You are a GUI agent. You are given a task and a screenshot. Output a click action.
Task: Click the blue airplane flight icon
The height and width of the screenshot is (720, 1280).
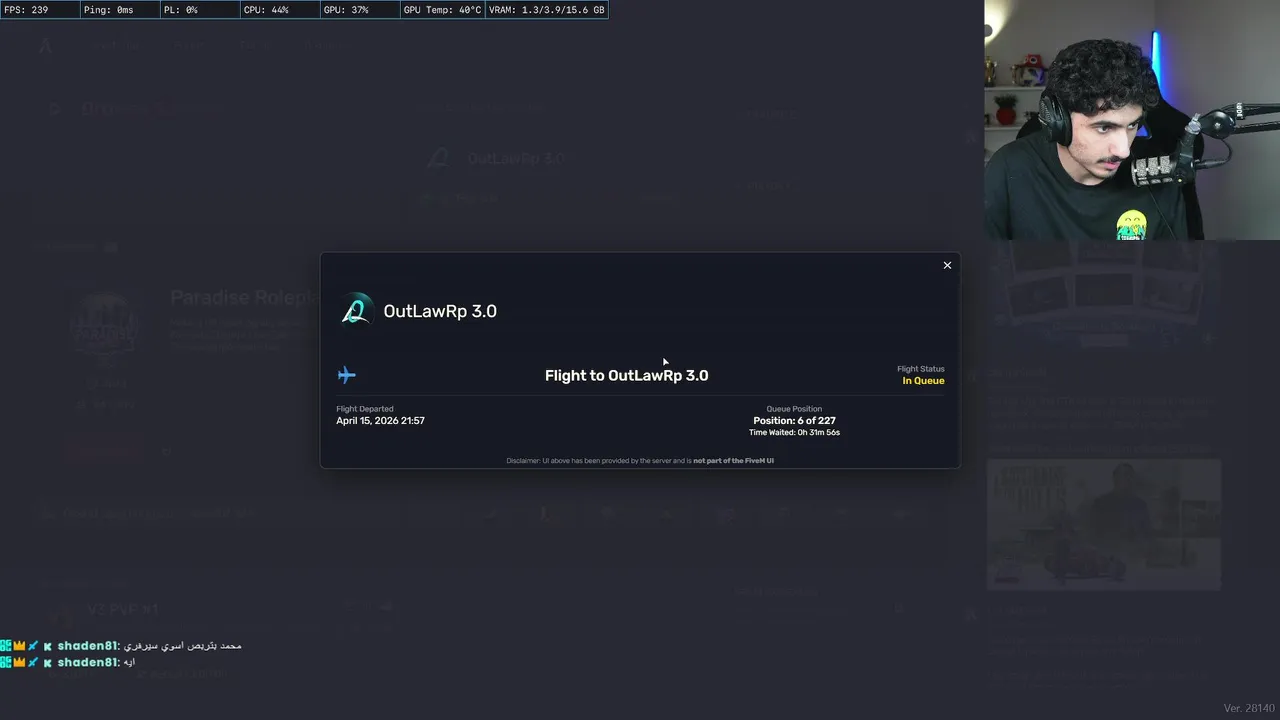(346, 375)
